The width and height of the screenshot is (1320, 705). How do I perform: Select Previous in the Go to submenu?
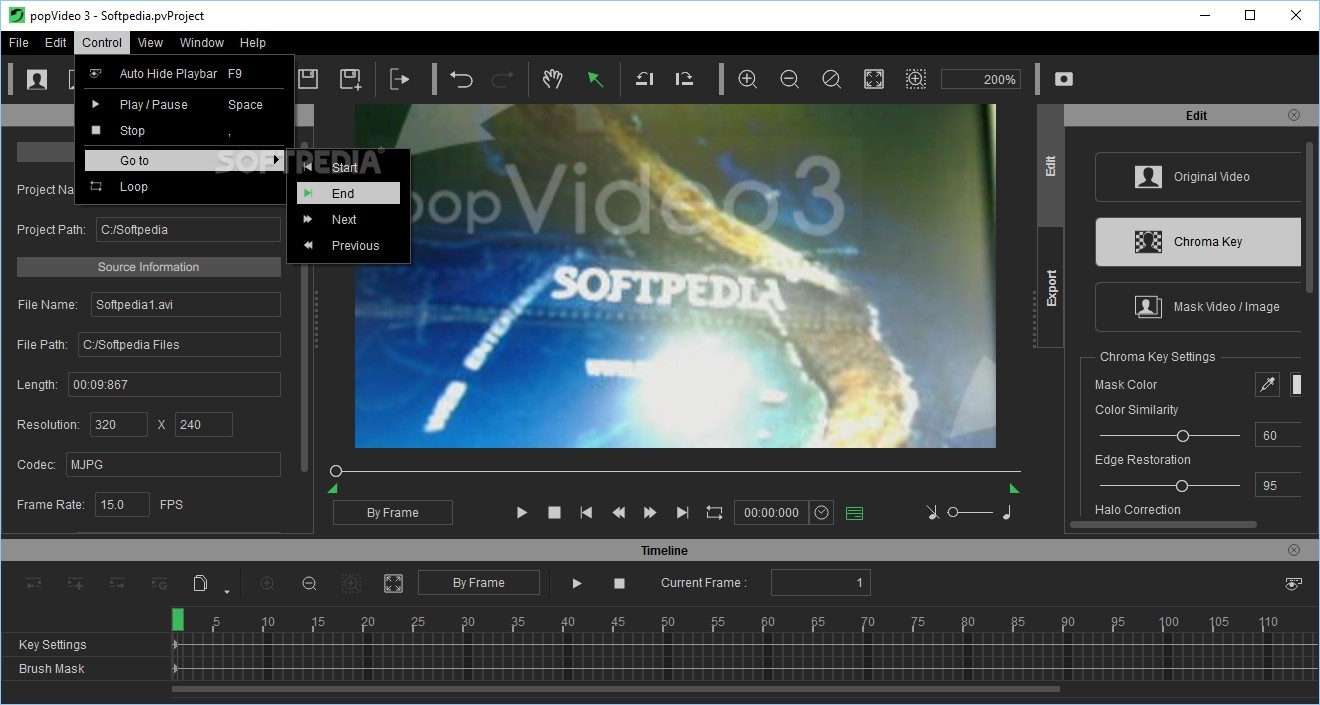coord(348,245)
